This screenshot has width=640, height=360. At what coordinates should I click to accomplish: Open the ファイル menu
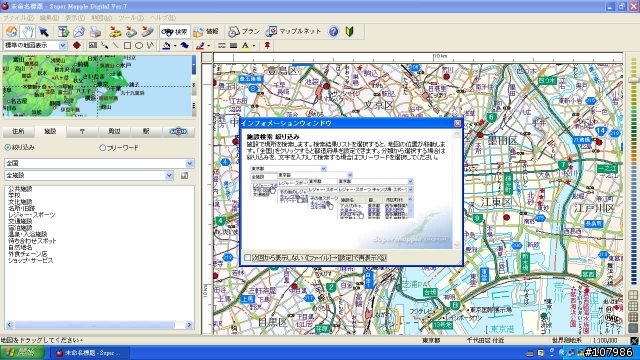click(x=18, y=18)
